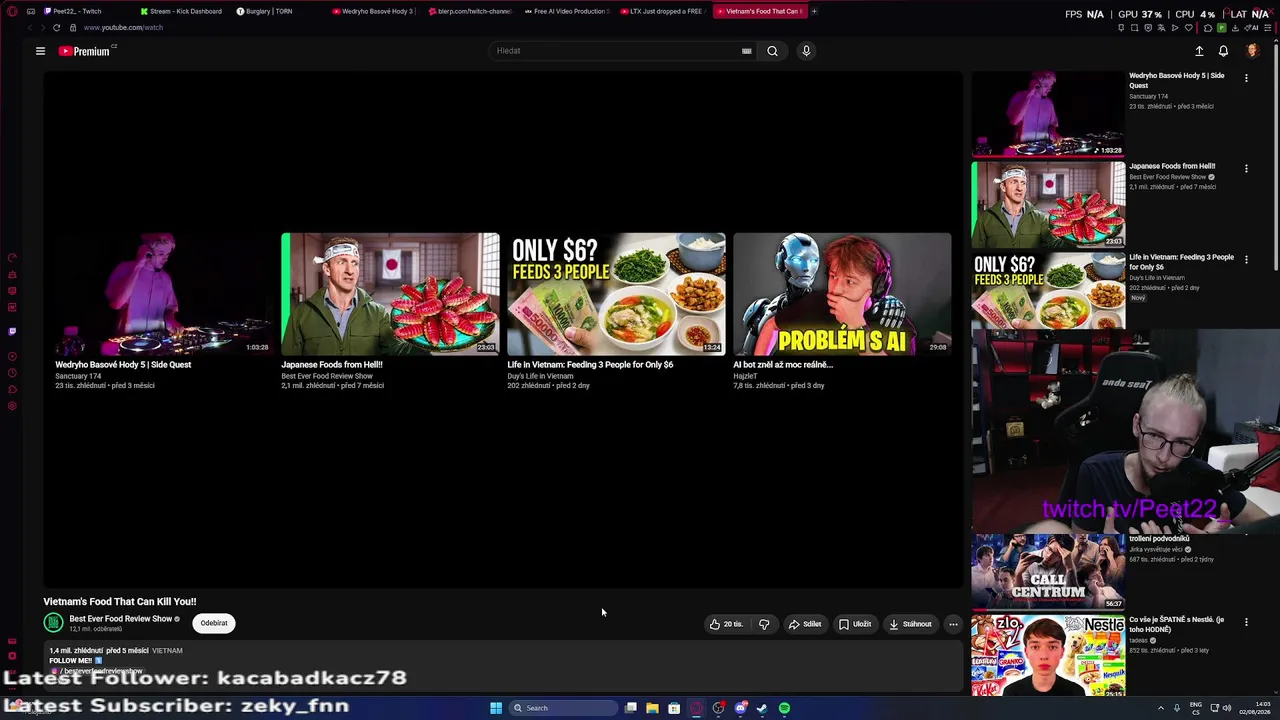Save the video with Uložit
The height and width of the screenshot is (720, 1280).
[x=855, y=624]
